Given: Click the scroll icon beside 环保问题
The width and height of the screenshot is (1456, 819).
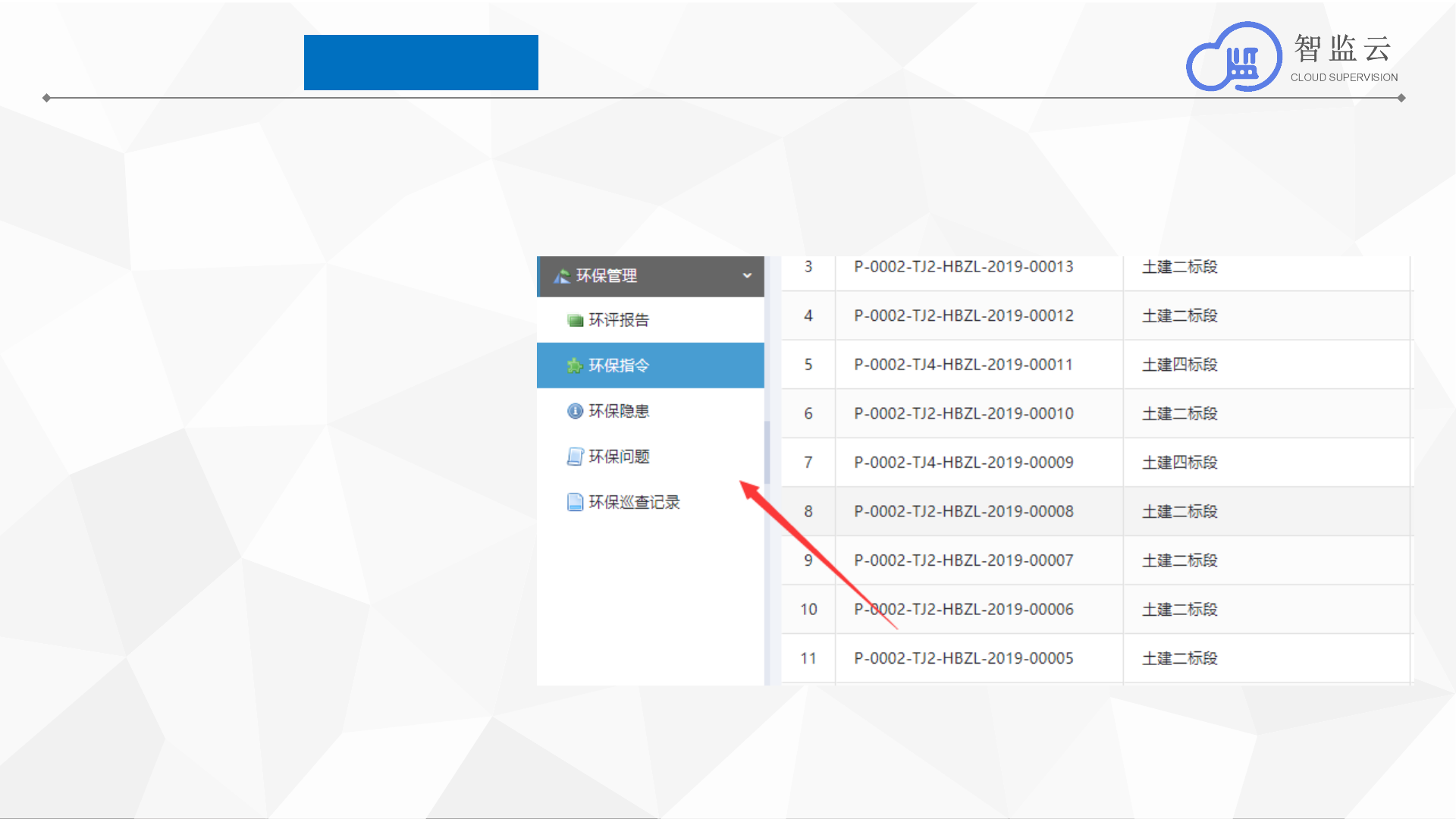Looking at the screenshot, I should click(x=576, y=457).
